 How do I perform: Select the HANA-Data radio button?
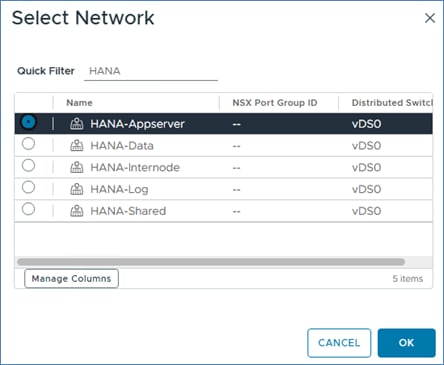pyautogui.click(x=28, y=144)
